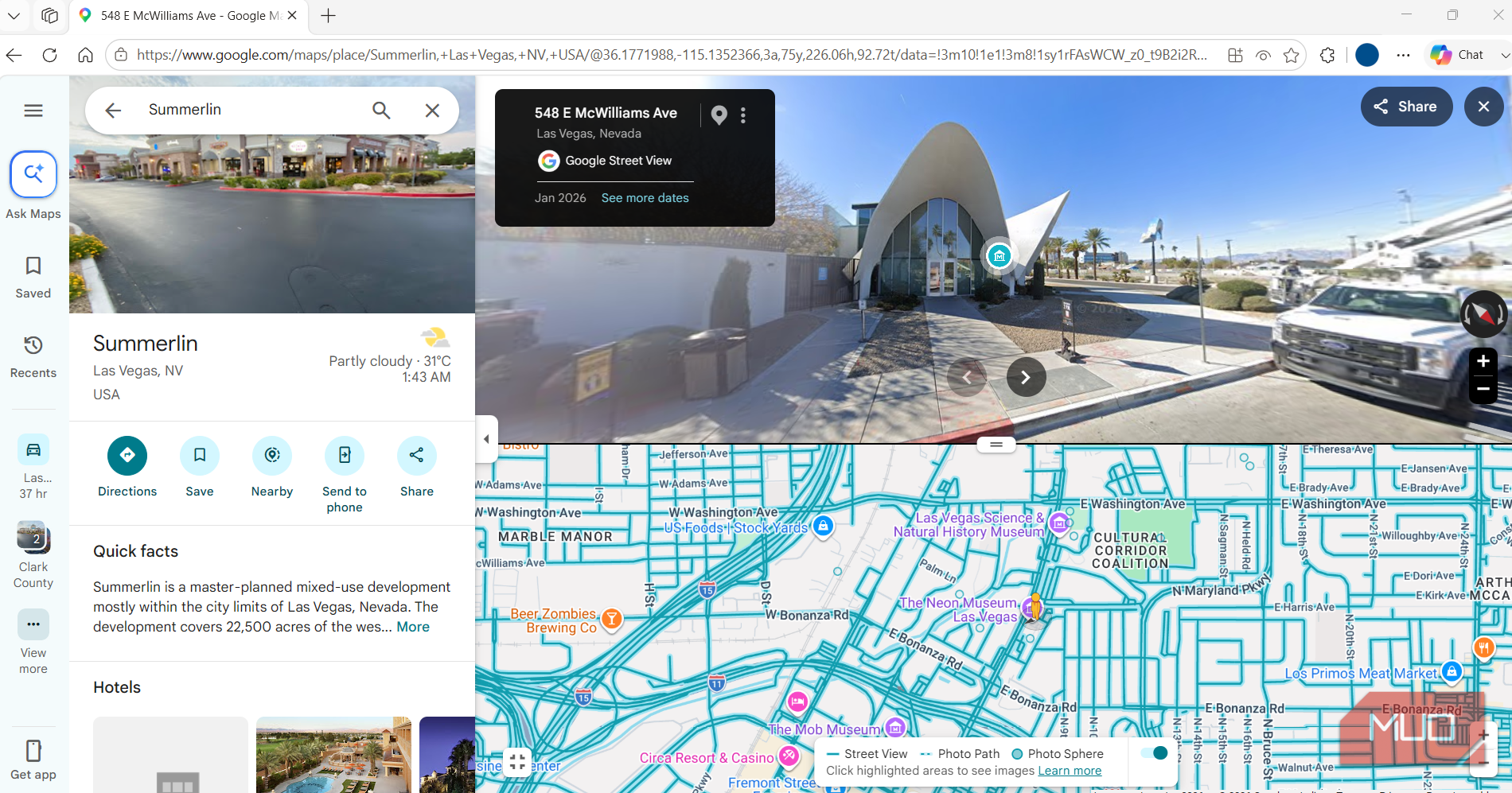
Task: Click View more in sidebar
Action: (x=33, y=643)
